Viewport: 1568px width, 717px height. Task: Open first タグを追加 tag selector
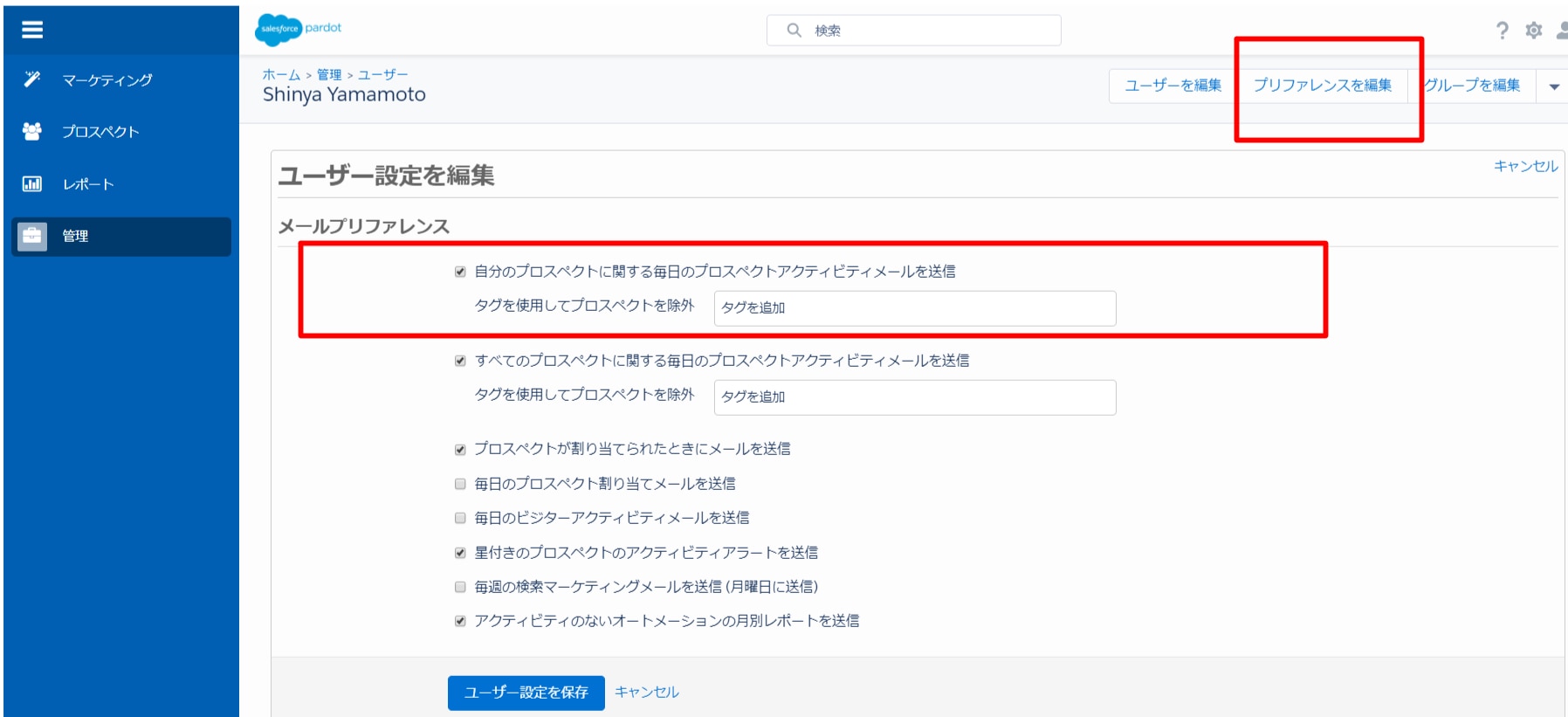(x=915, y=308)
